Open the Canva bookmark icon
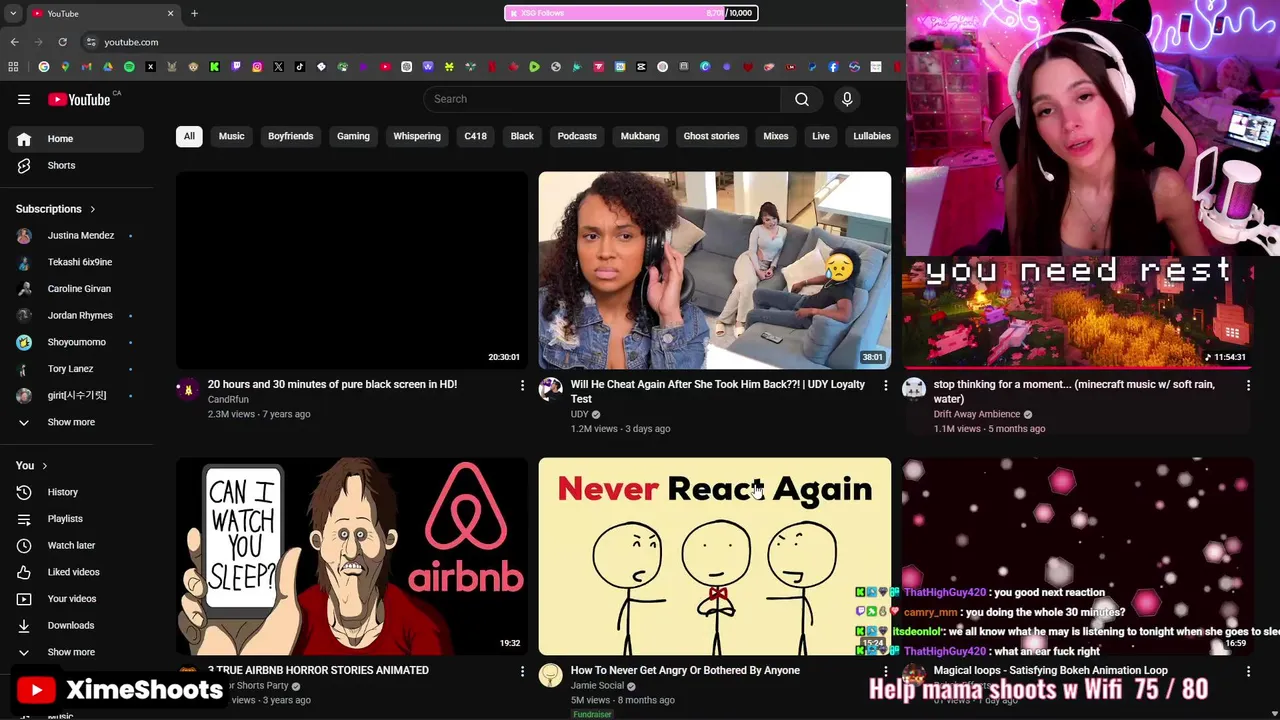Image resolution: width=1280 pixels, height=720 pixels. pyautogui.click(x=705, y=67)
